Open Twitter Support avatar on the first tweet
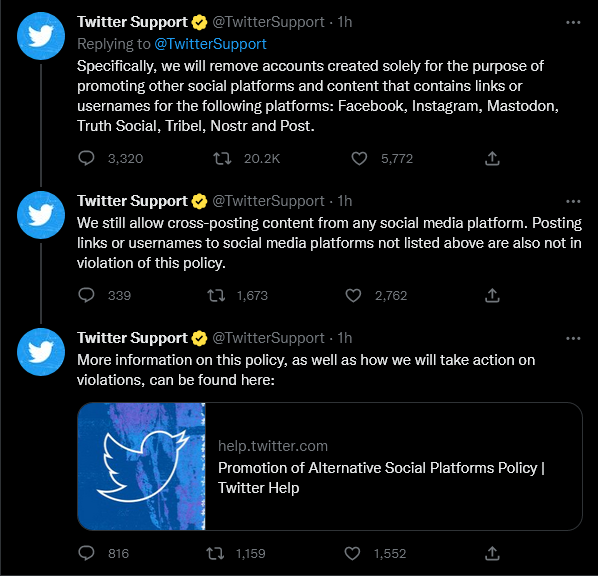 (x=41, y=36)
